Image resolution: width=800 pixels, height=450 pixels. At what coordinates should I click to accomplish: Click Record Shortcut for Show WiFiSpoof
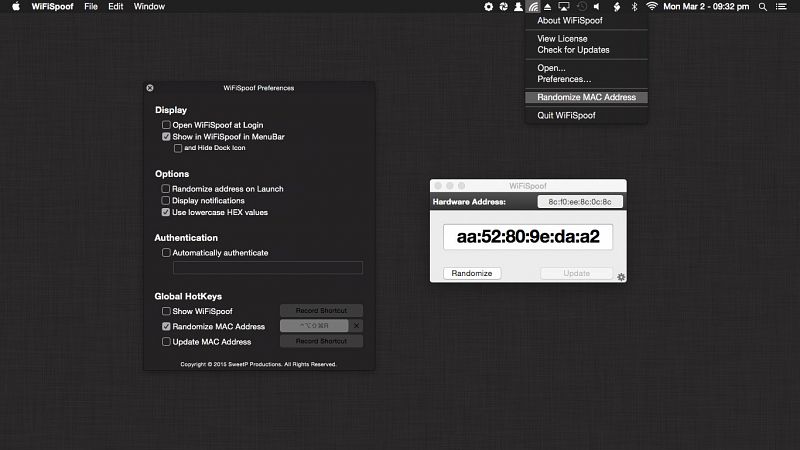click(x=321, y=311)
